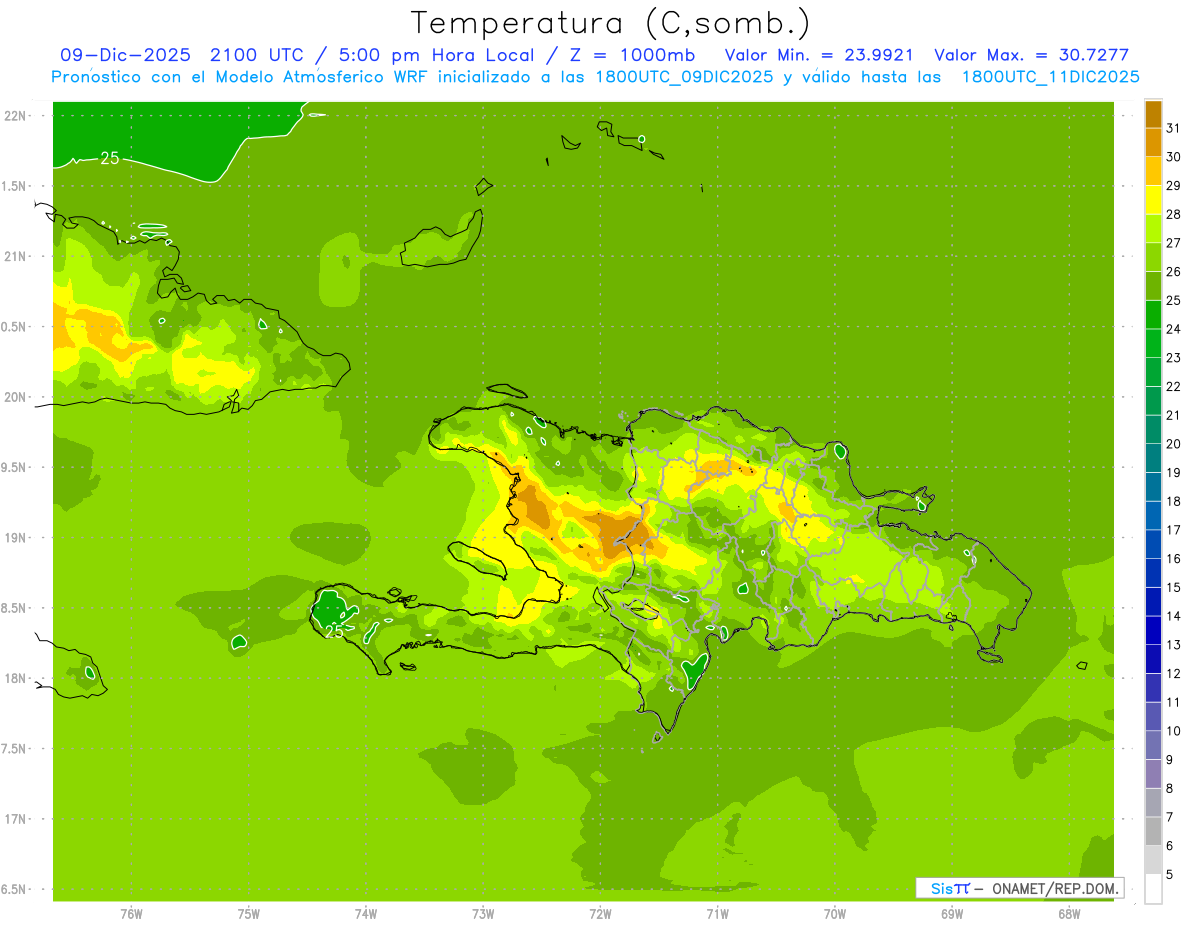1200x927 pixels.
Task: Click colorbar swatch between 29 and 30
Action: 1153,171
